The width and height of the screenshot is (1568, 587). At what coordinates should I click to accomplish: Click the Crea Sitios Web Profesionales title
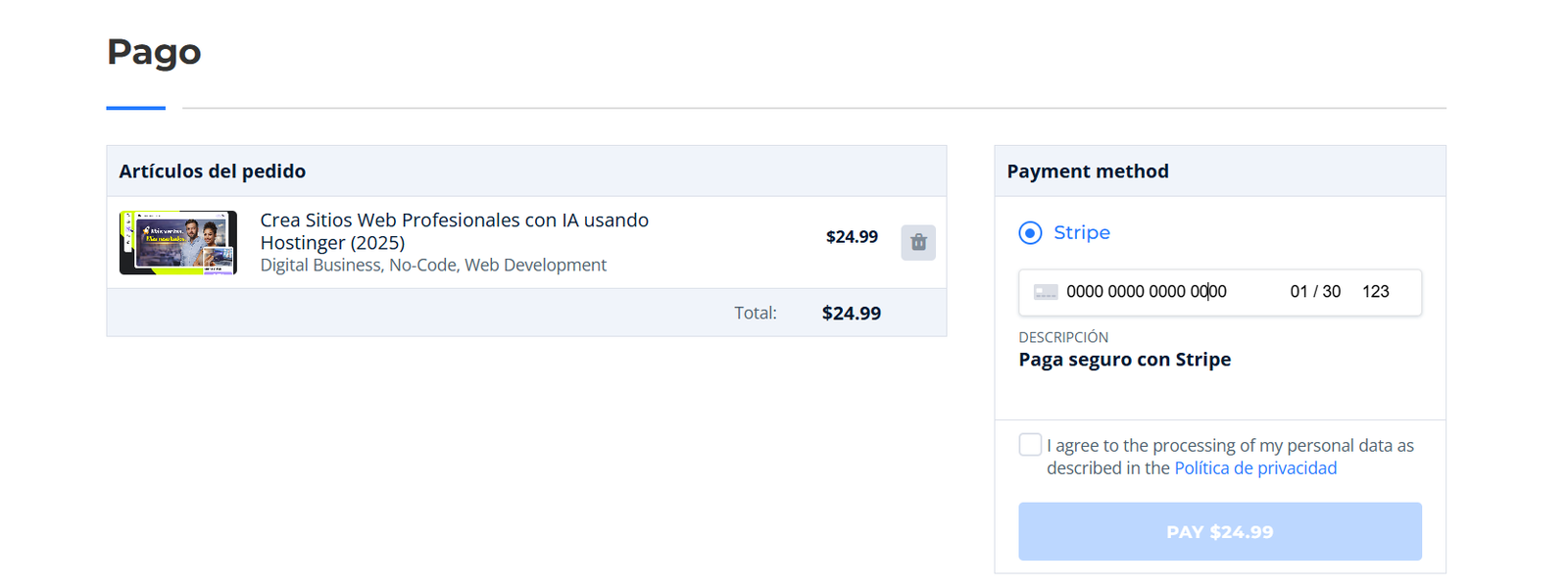[454, 231]
